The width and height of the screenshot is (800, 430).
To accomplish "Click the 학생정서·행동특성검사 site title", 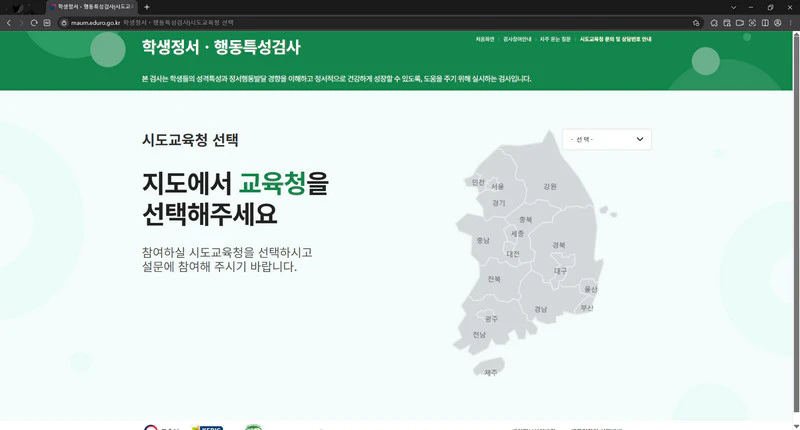I will 221,47.
